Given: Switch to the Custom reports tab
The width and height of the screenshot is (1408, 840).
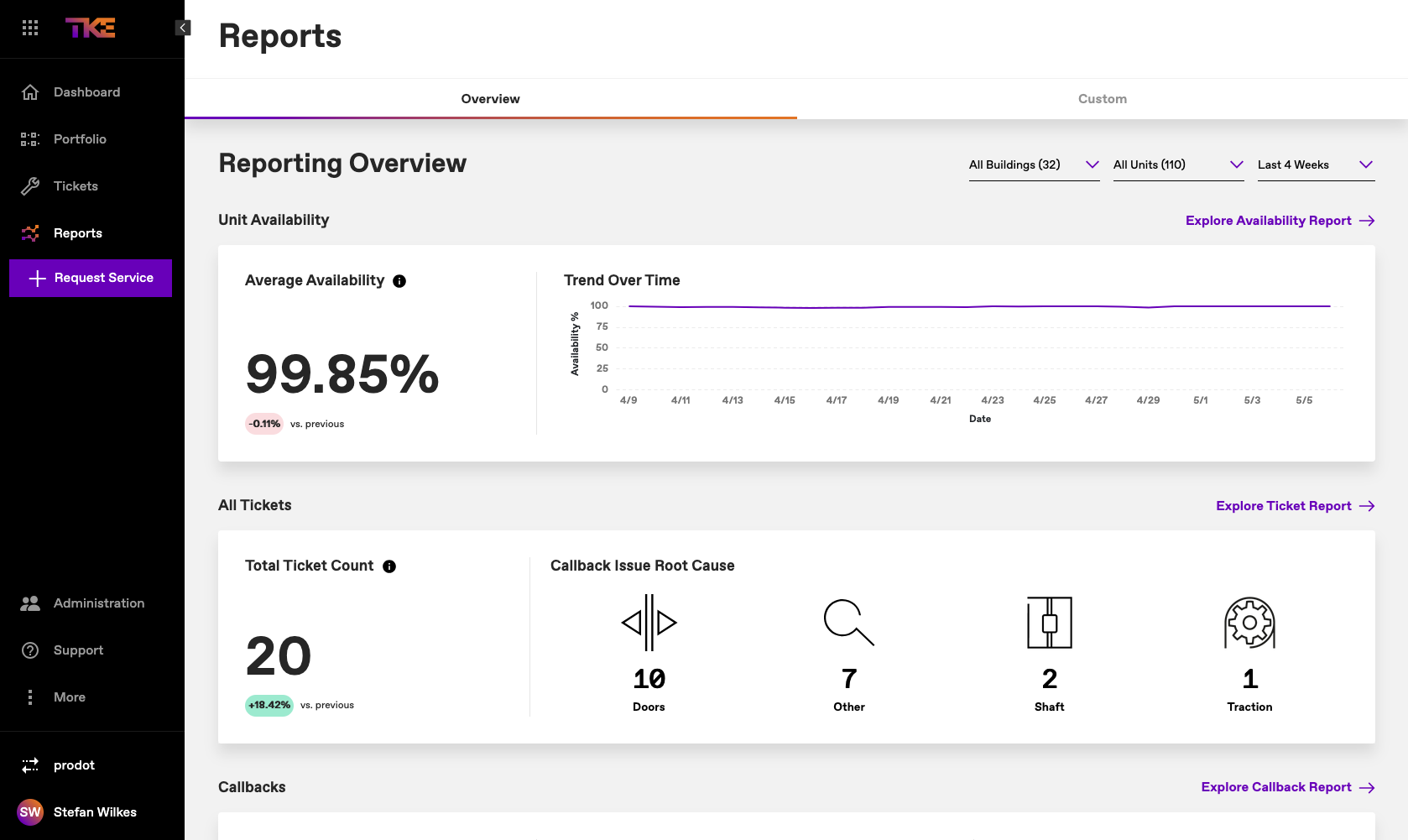Looking at the screenshot, I should [1102, 98].
